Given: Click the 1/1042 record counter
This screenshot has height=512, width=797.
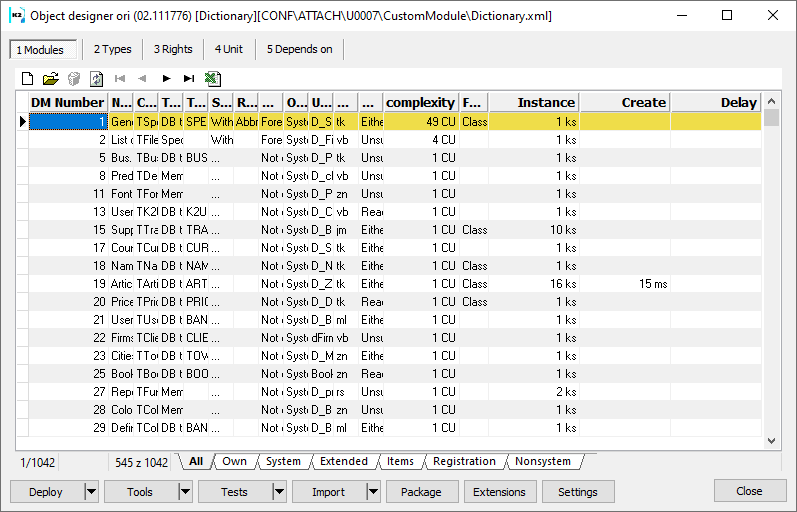Looking at the screenshot, I should click(x=38, y=463).
